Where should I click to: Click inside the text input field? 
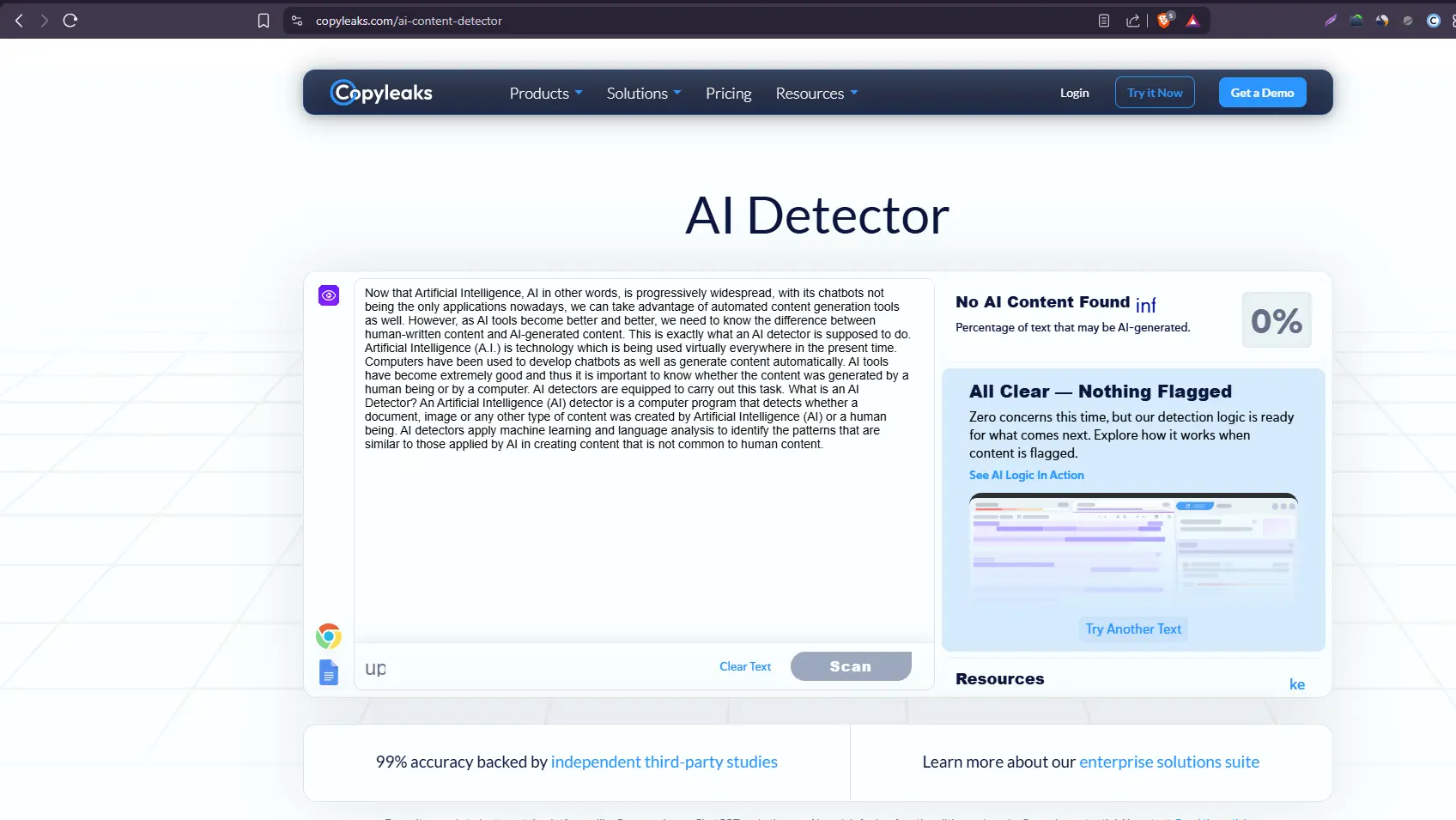635,515
